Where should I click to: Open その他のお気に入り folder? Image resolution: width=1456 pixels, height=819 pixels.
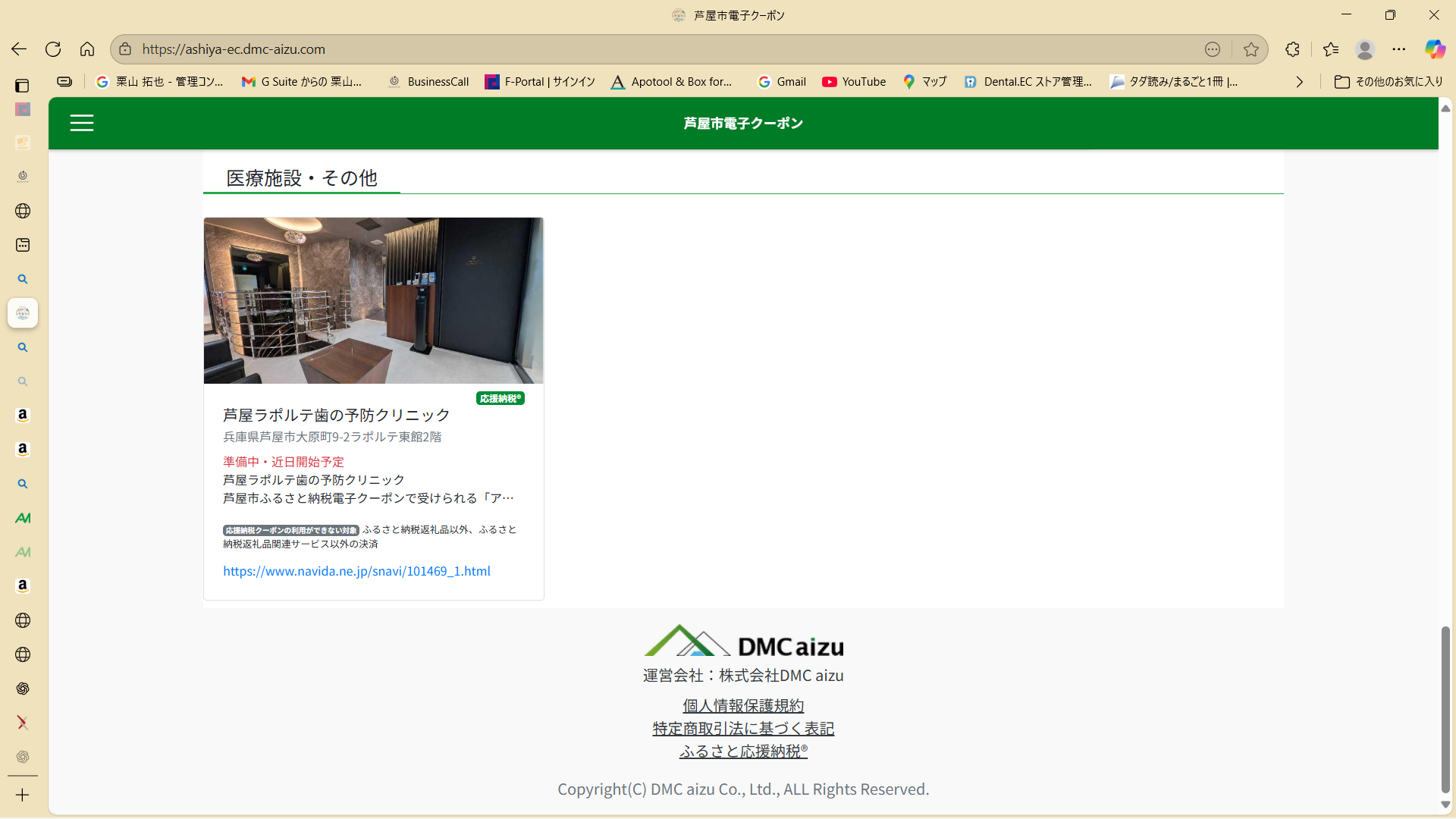pyautogui.click(x=1388, y=82)
